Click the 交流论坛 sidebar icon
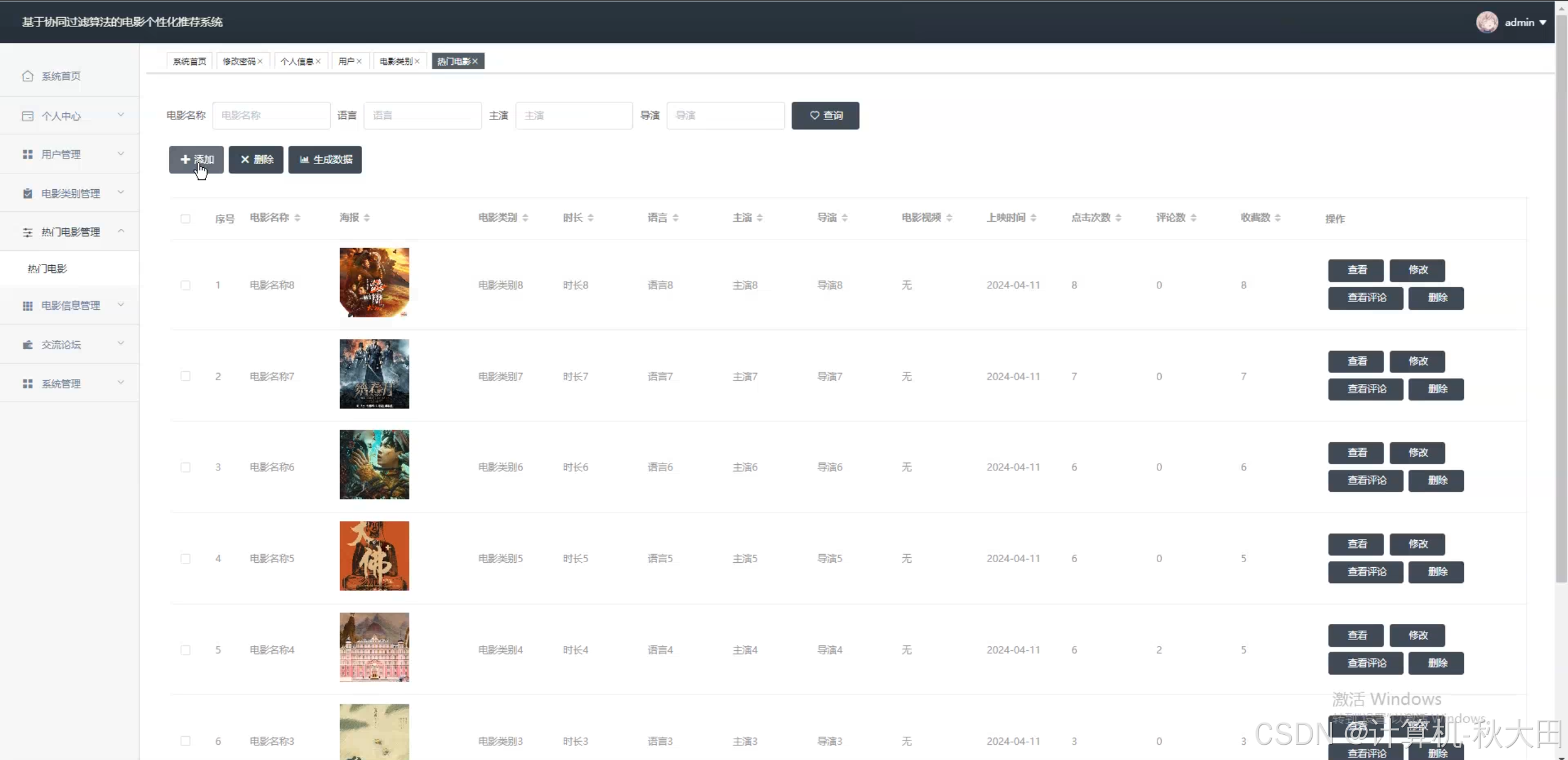Image resolution: width=1568 pixels, height=760 pixels. click(x=28, y=345)
